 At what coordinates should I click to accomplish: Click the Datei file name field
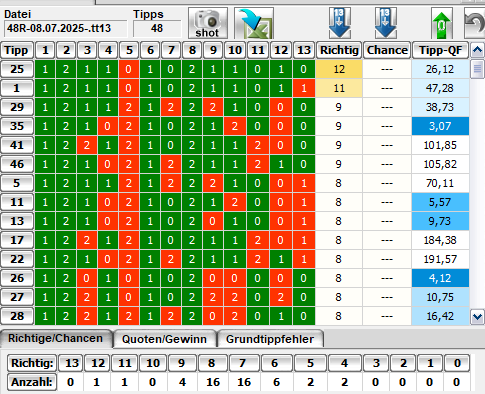66,28
